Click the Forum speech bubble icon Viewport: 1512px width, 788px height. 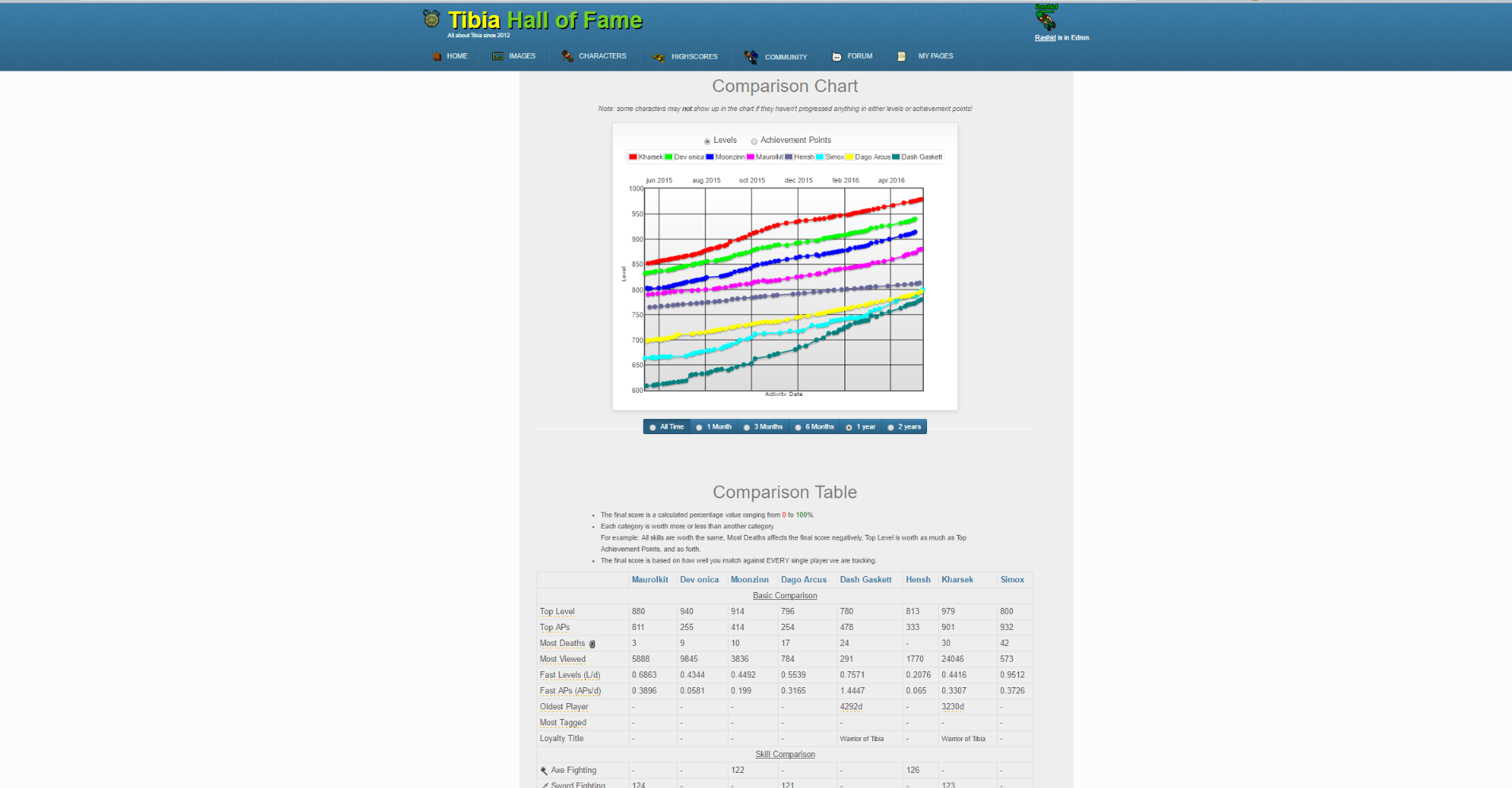click(837, 56)
